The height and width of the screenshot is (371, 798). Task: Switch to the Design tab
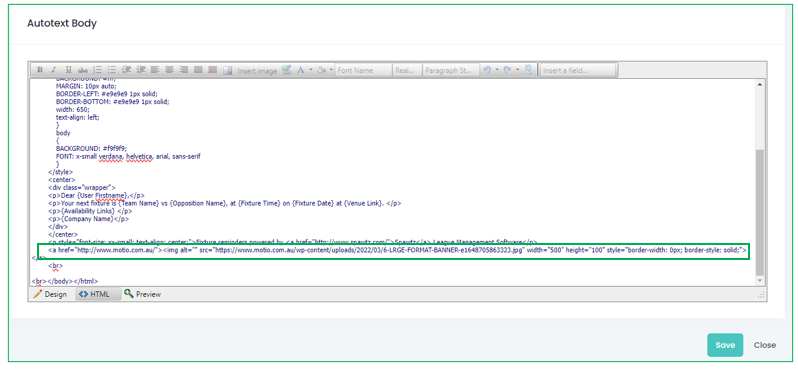(x=50, y=294)
